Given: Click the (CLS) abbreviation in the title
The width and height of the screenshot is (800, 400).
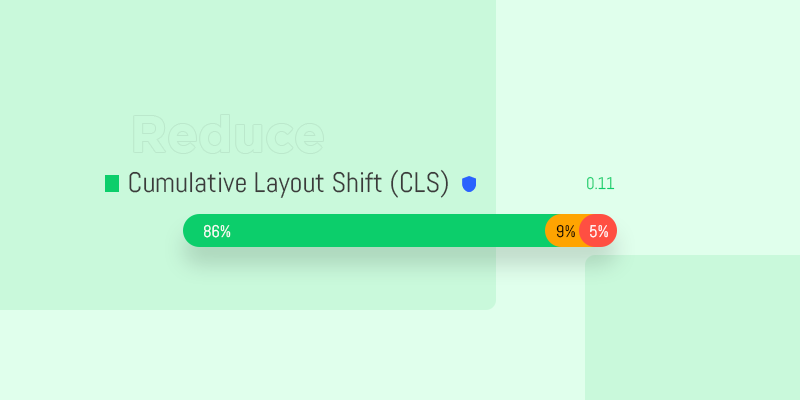Looking at the screenshot, I should [x=419, y=183].
